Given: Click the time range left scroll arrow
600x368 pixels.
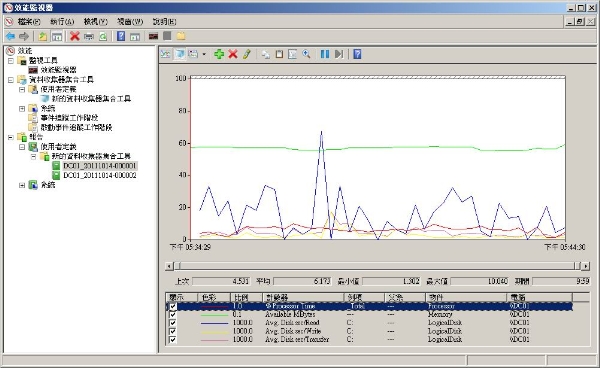Looking at the screenshot, I should click(x=170, y=266).
